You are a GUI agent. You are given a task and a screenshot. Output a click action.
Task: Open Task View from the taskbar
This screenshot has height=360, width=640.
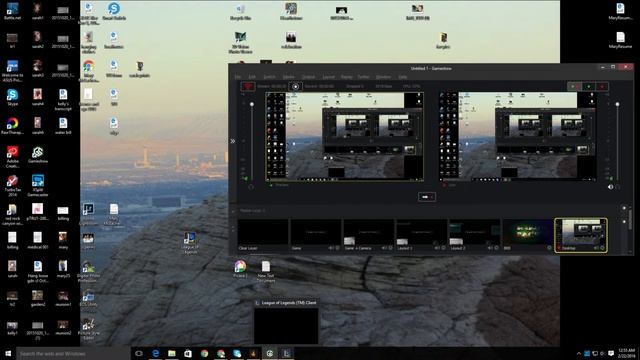pyautogui.click(x=139, y=353)
